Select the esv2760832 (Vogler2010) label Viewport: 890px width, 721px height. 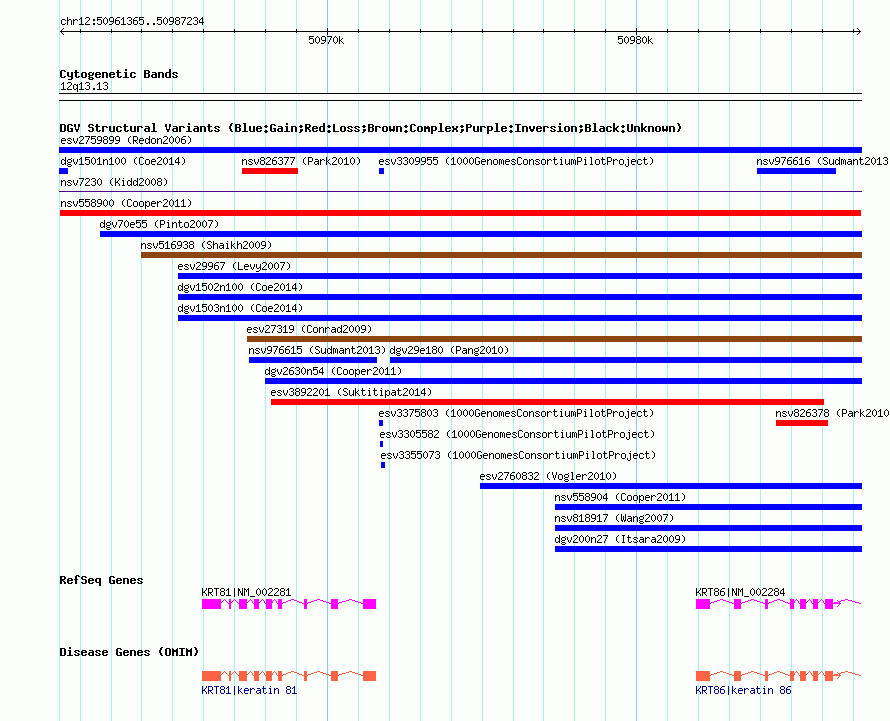click(x=548, y=476)
